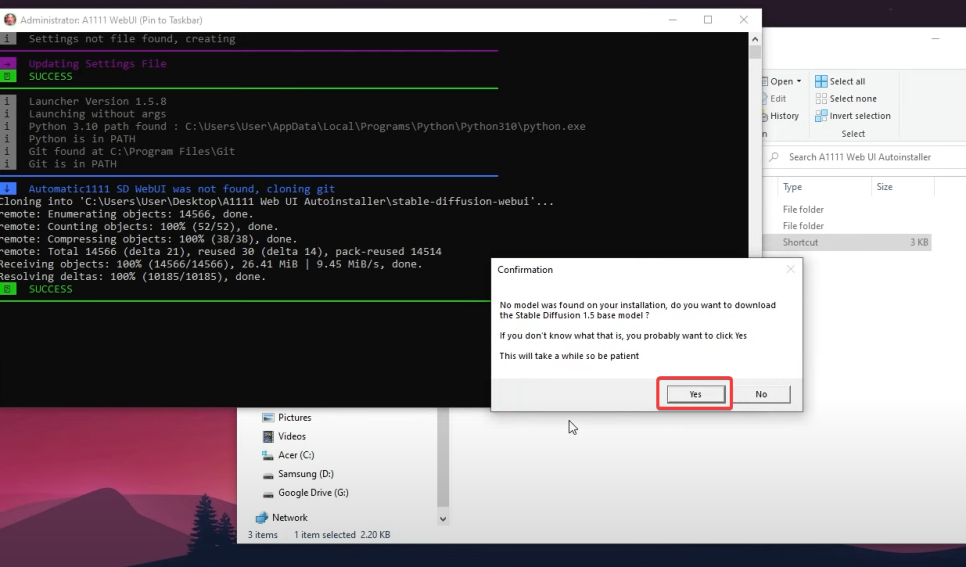Click the console window app icon

coord(10,20)
